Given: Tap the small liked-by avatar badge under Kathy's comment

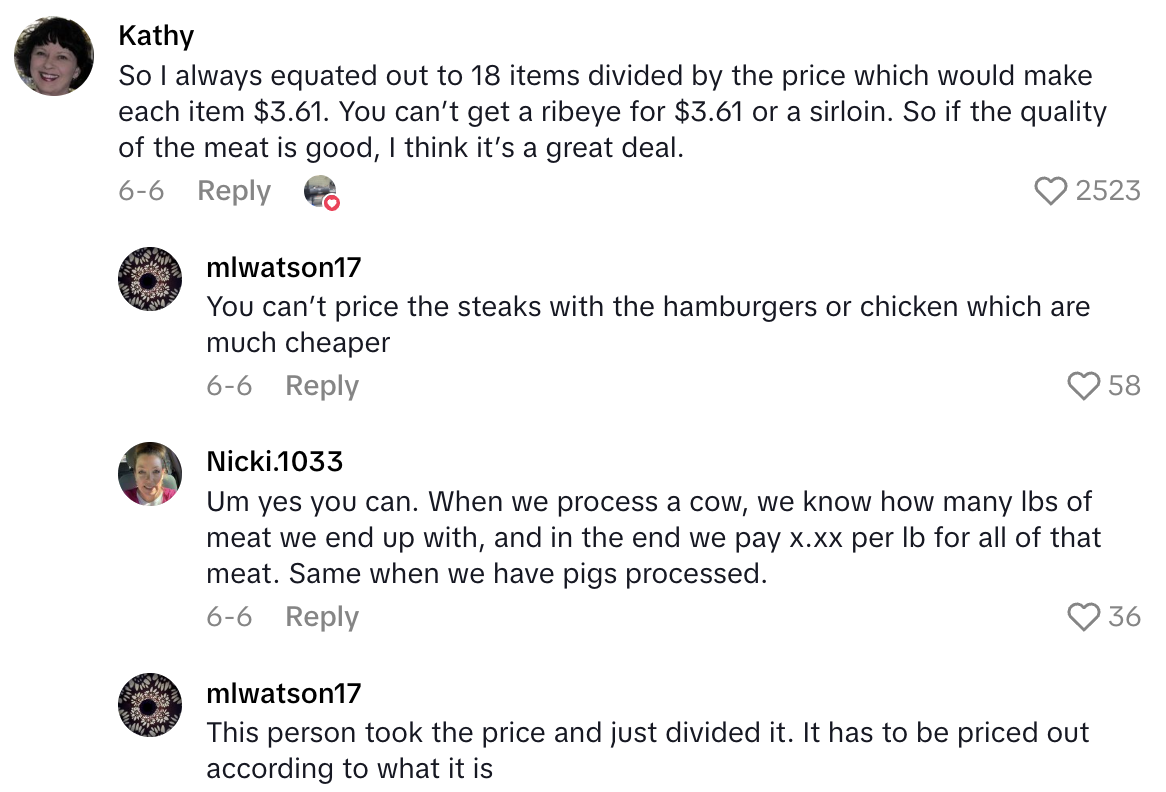Looking at the screenshot, I should click(x=321, y=192).
